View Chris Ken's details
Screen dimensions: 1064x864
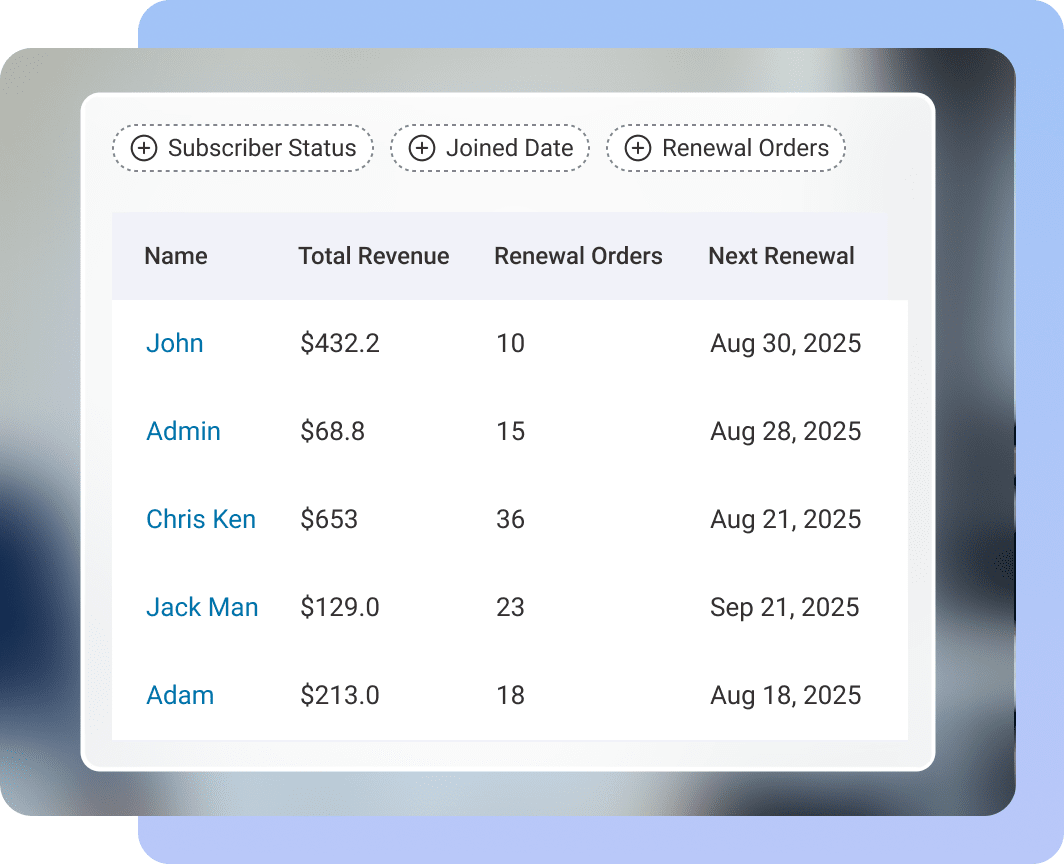point(201,519)
